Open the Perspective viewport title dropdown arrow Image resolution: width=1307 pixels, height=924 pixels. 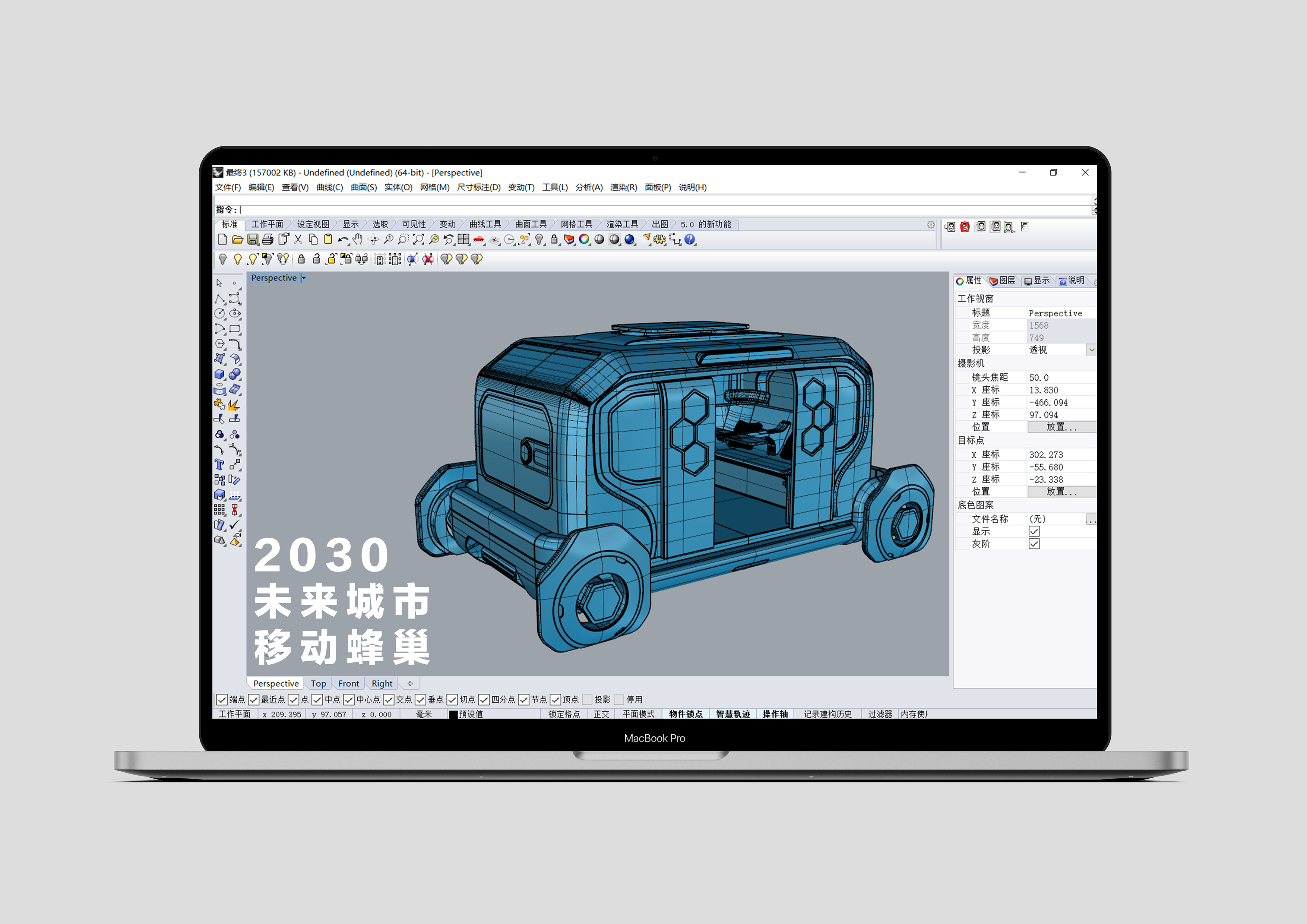(x=303, y=278)
